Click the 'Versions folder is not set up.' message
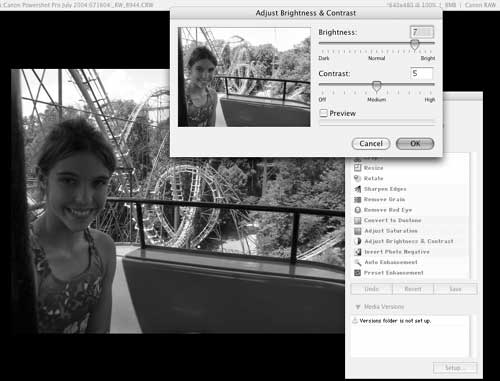This screenshot has height=381, width=500. (395, 321)
